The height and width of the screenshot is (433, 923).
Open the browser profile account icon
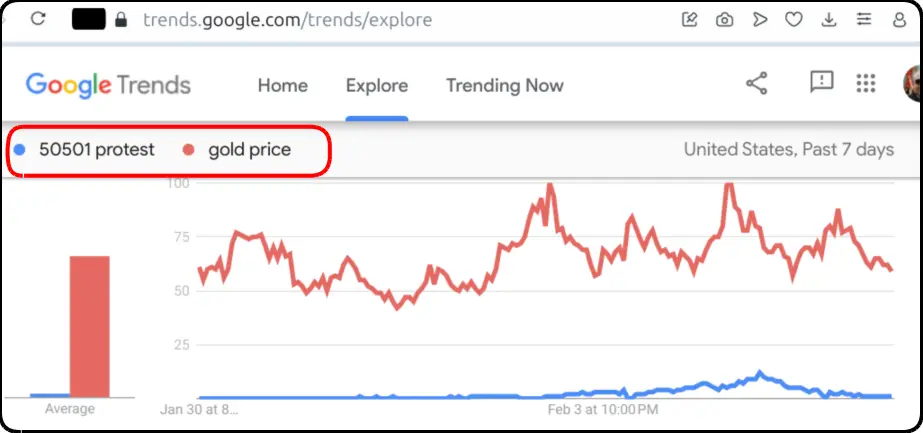coord(899,20)
